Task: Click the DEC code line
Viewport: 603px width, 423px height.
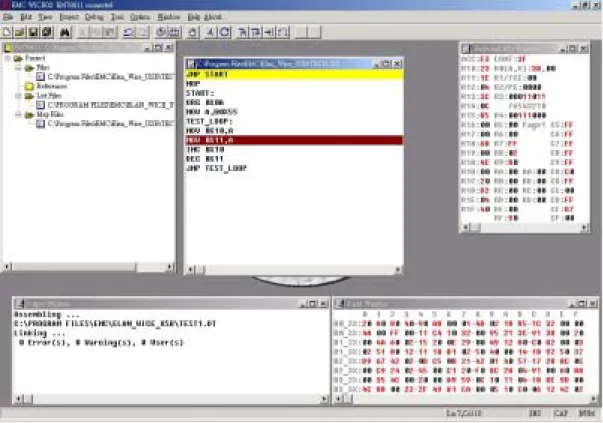Action: point(205,159)
